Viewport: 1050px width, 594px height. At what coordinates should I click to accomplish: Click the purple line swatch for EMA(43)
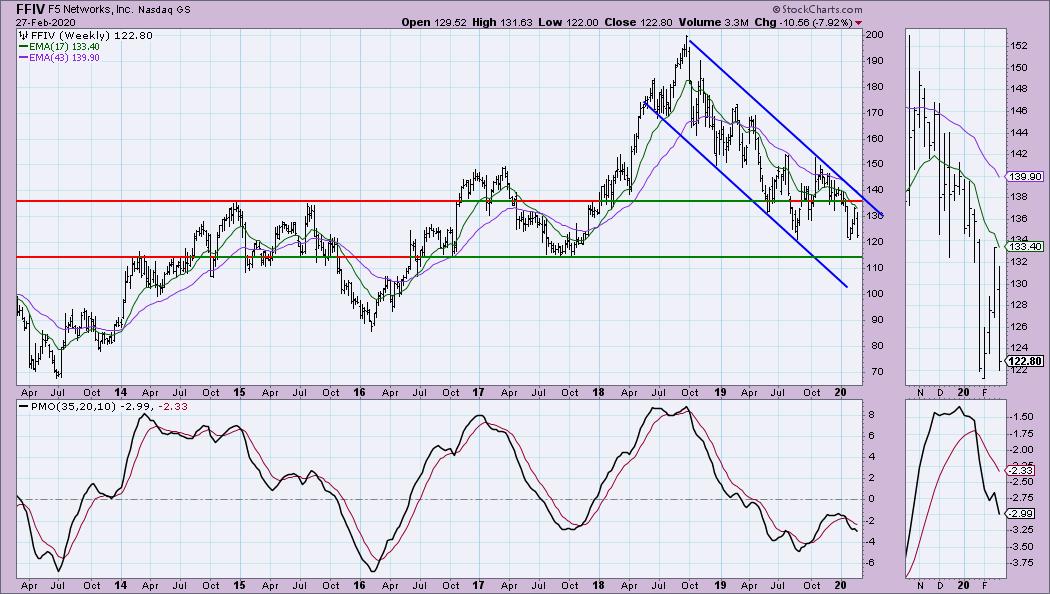[x=23, y=58]
